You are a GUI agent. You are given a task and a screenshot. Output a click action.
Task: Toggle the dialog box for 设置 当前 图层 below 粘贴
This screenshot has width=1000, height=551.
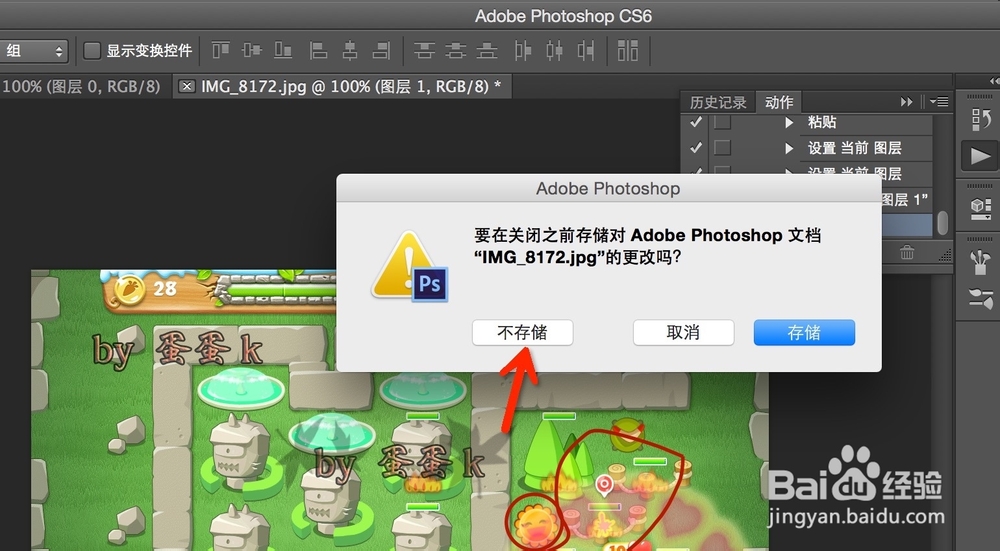coord(722,148)
